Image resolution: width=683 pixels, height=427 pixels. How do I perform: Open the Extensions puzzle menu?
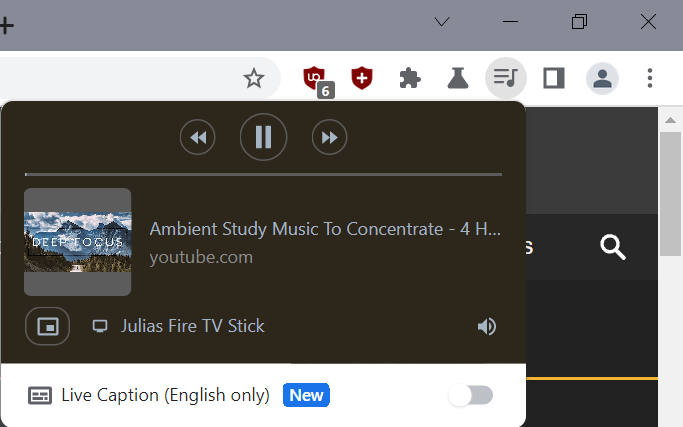click(x=410, y=78)
